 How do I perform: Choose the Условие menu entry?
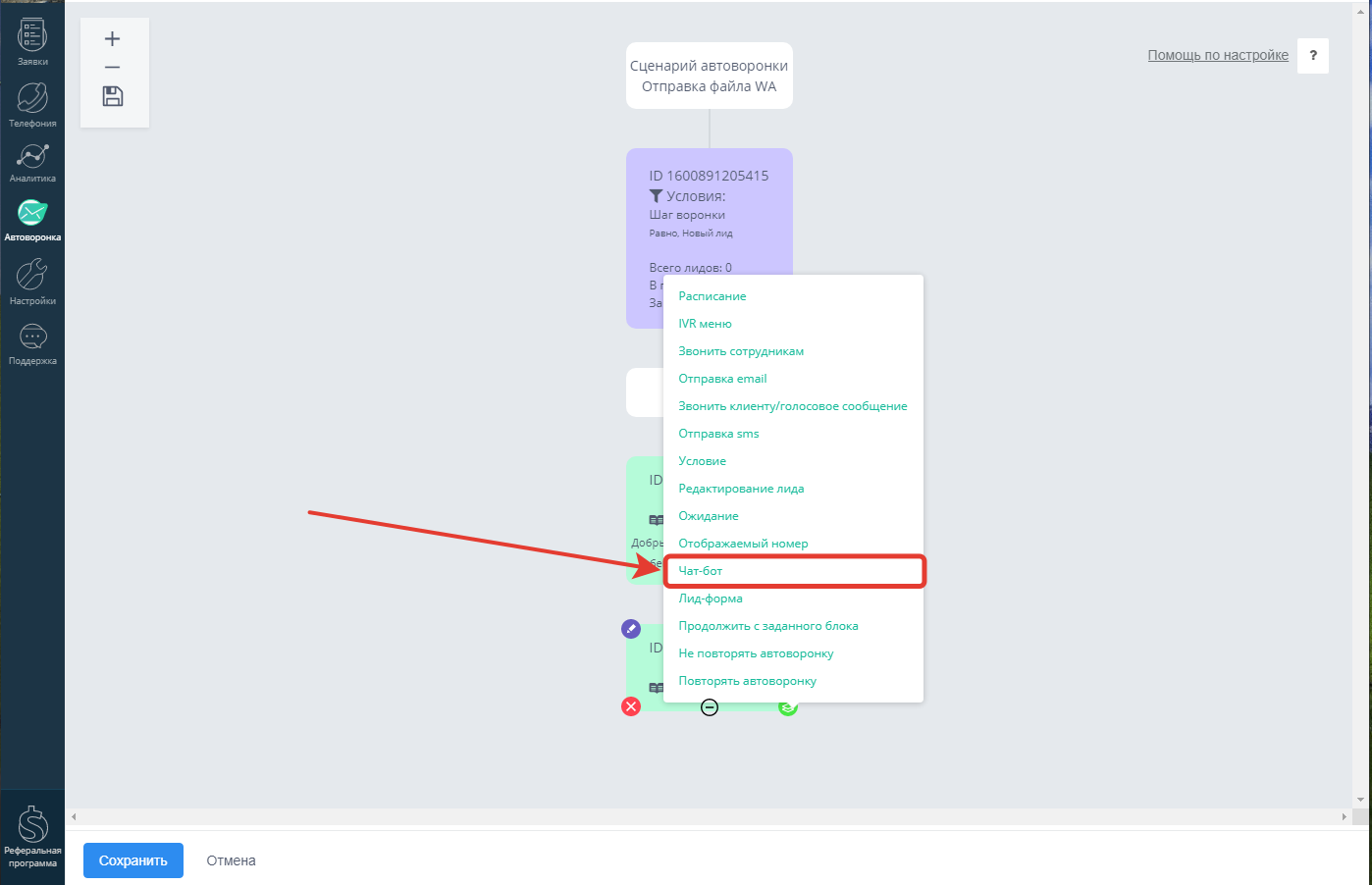[703, 461]
